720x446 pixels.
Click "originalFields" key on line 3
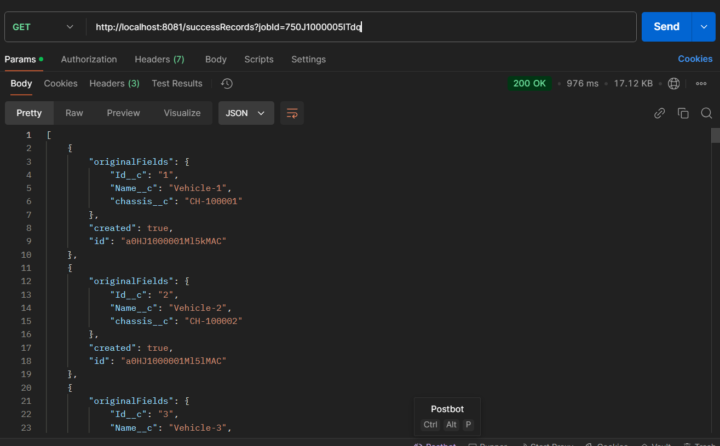tap(131, 162)
